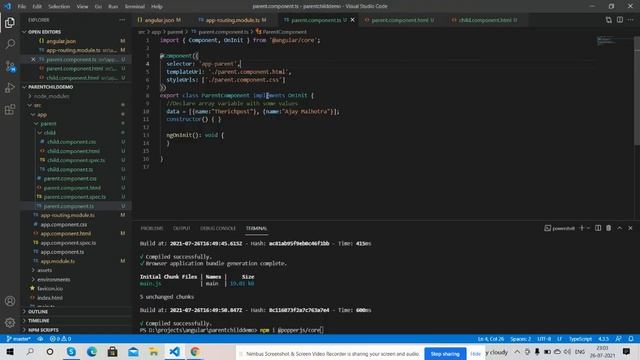Open the Explorer view in activity bar
This screenshot has height=360, width=640.
[x=10, y=22]
